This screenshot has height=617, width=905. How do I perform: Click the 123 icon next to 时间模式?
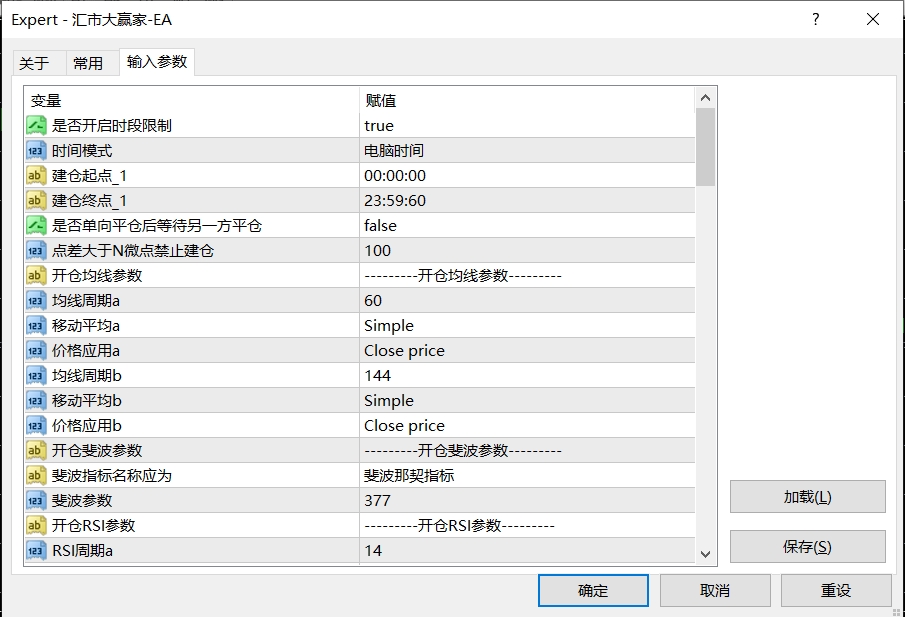(32, 150)
